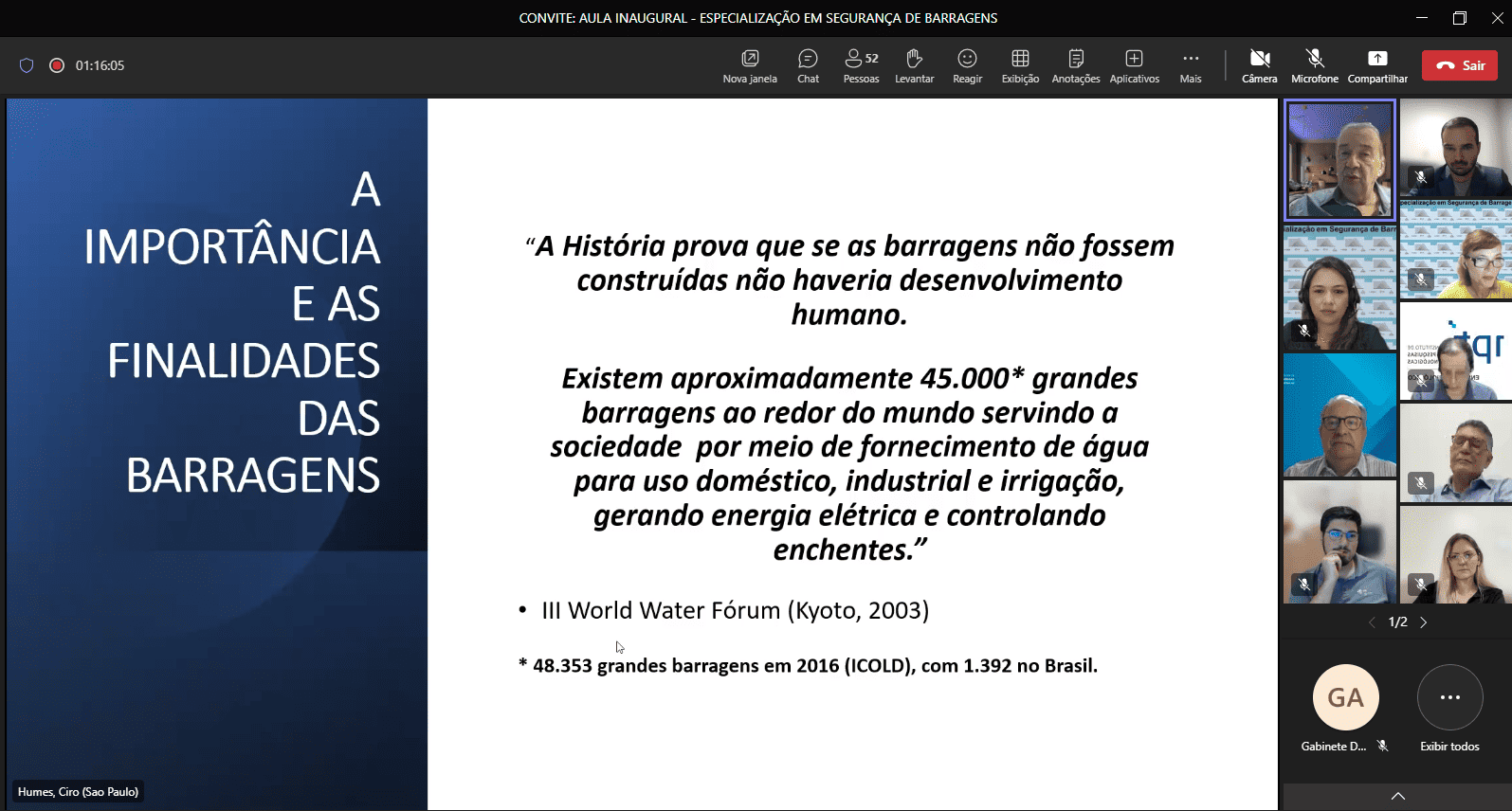Select video tile of bald man on blue background
The image size is (1512, 811).
pos(1339,415)
